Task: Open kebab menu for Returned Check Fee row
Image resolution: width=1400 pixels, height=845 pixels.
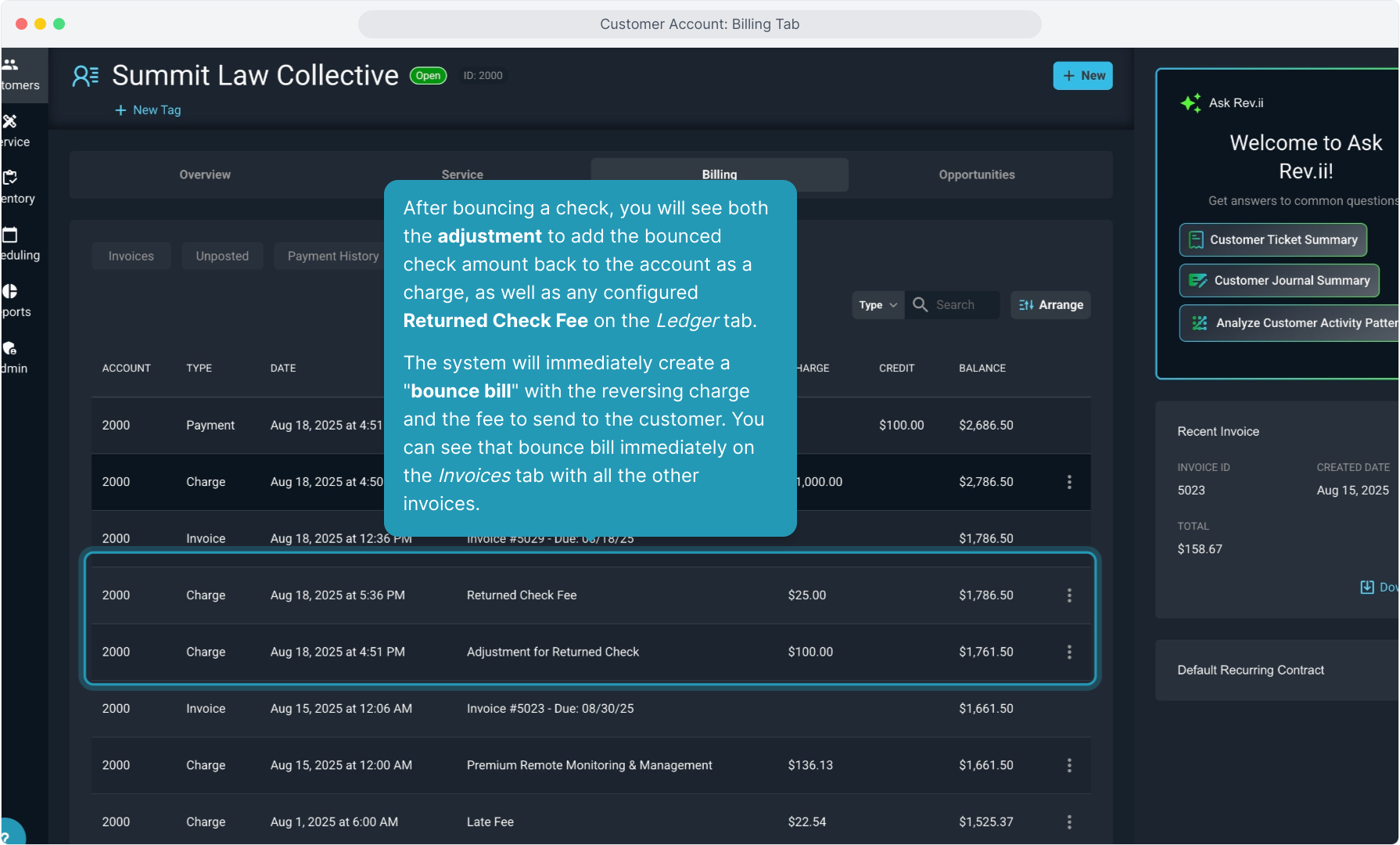Action: (1068, 595)
